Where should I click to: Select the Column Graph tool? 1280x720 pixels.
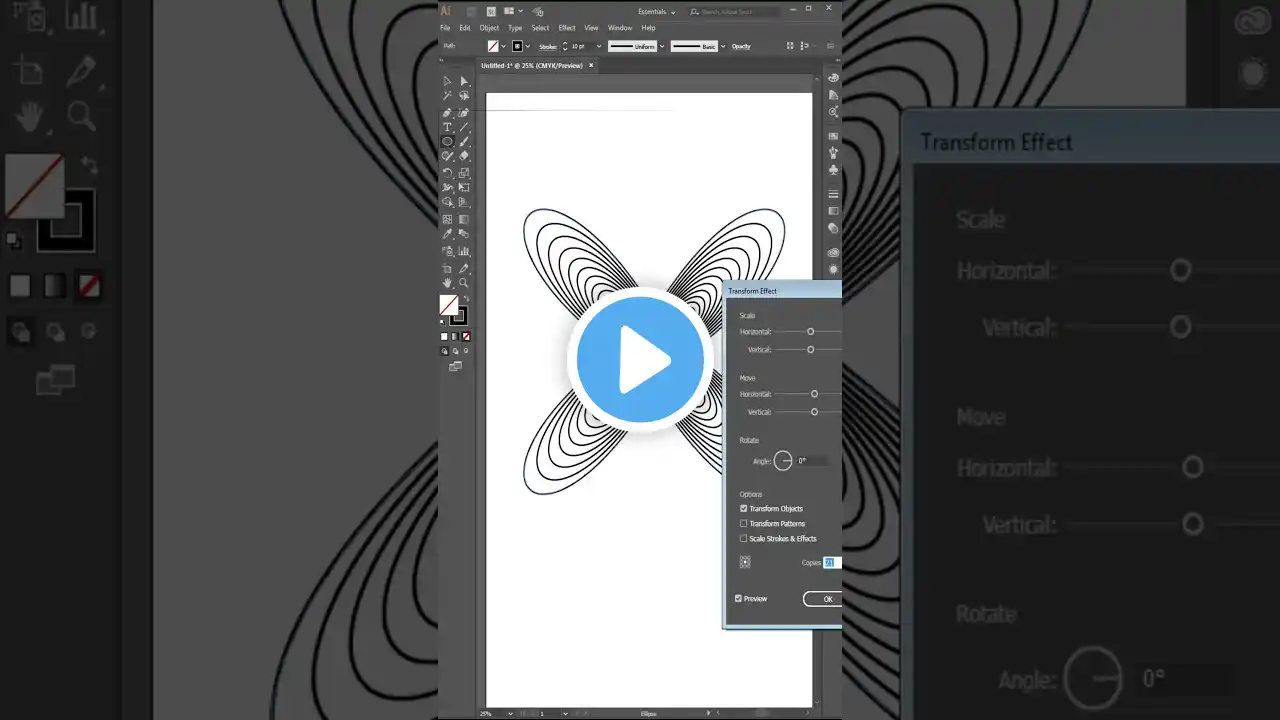464,251
